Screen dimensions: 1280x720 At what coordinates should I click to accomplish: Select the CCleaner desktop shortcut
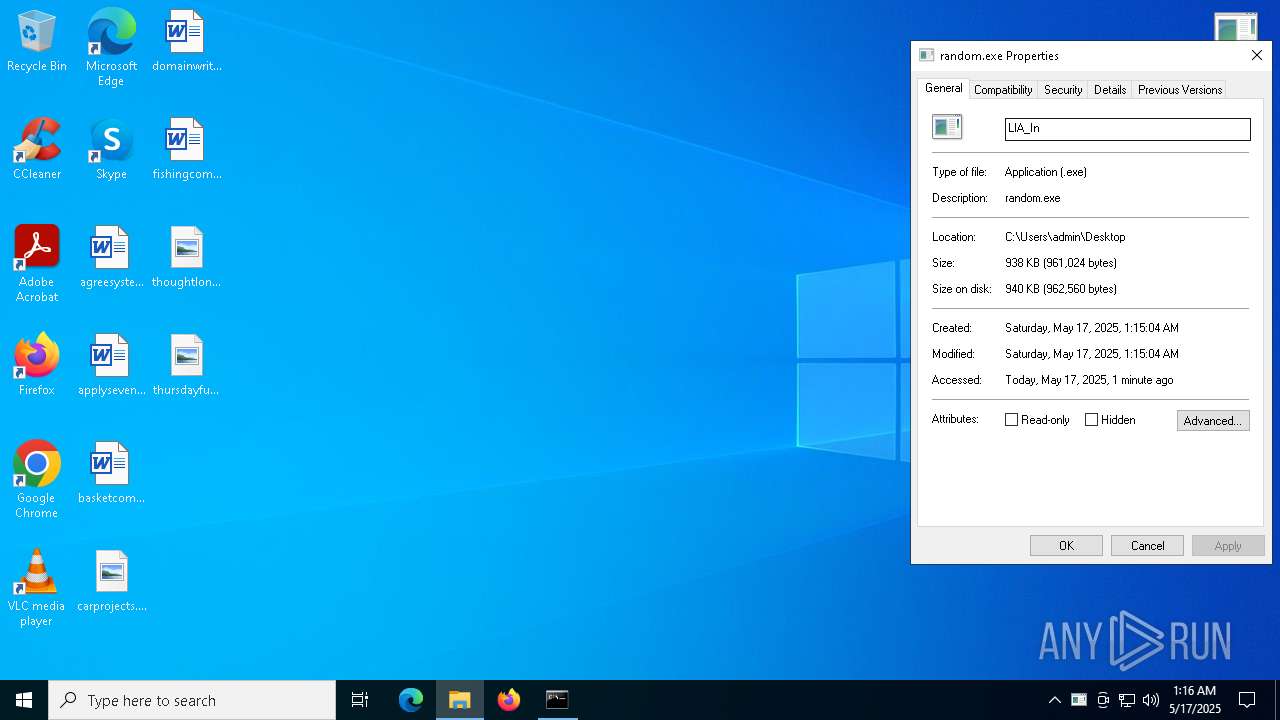click(x=37, y=150)
